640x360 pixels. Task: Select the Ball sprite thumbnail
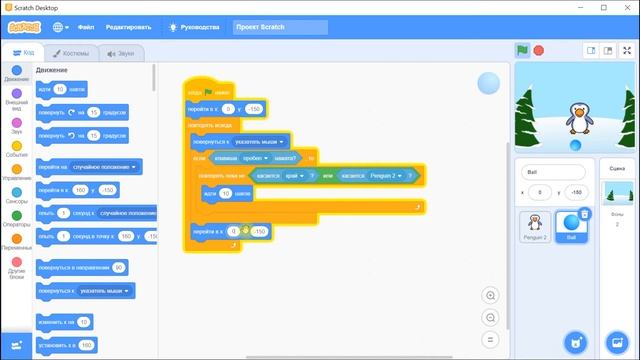pyautogui.click(x=571, y=227)
